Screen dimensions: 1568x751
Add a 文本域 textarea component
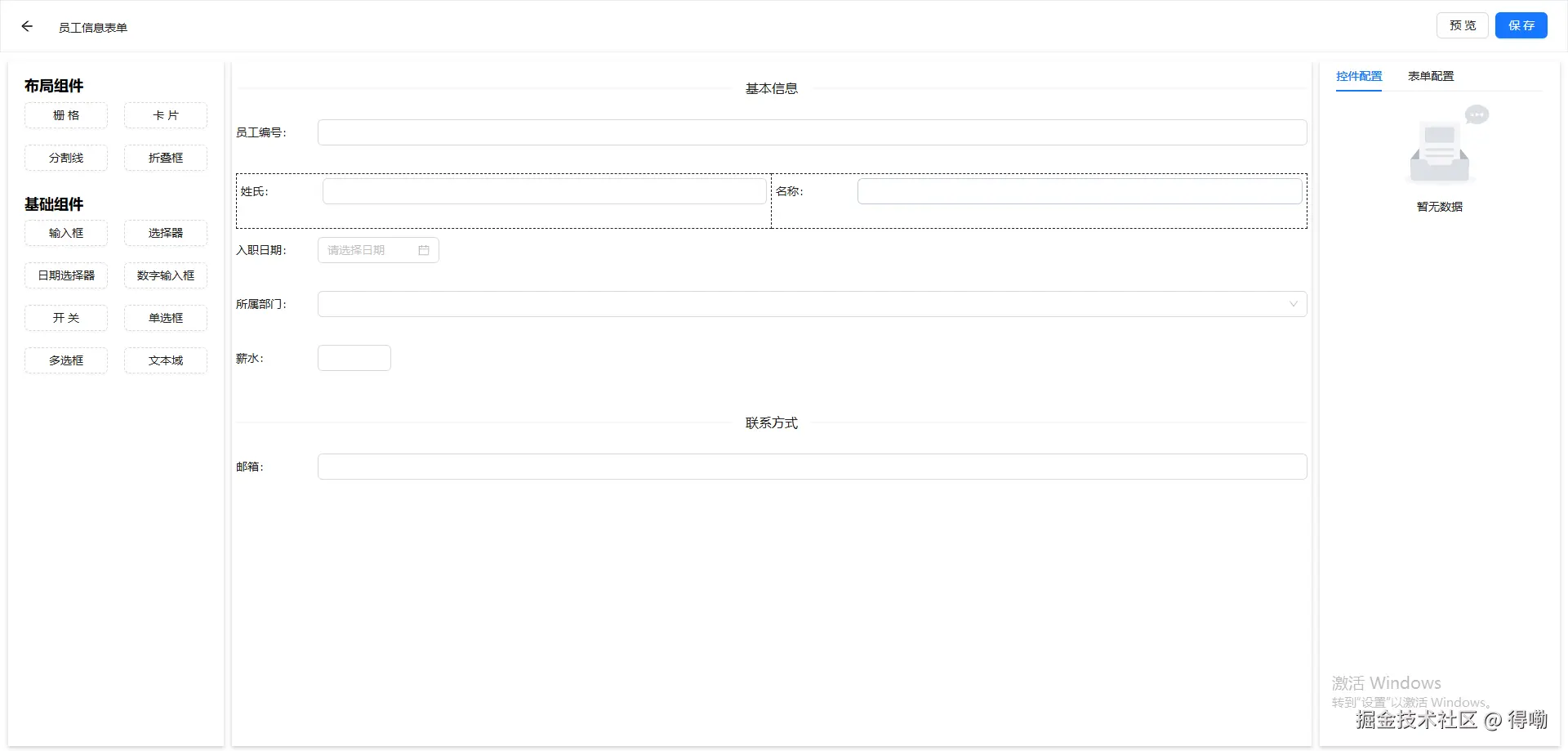coord(166,360)
